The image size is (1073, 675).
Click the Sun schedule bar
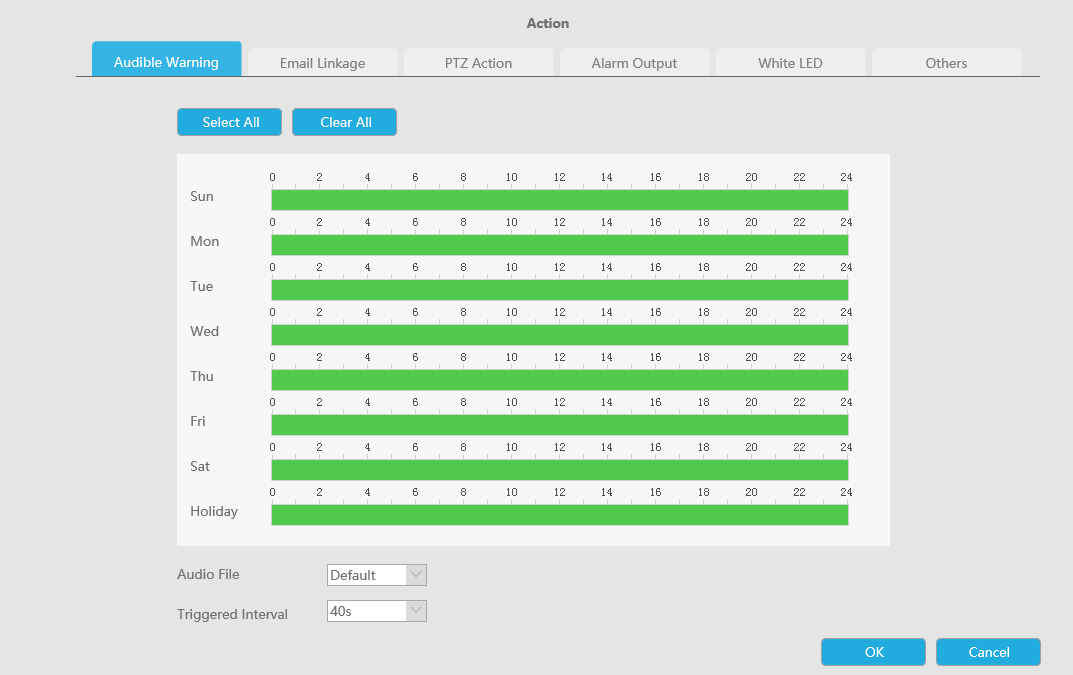(560, 200)
